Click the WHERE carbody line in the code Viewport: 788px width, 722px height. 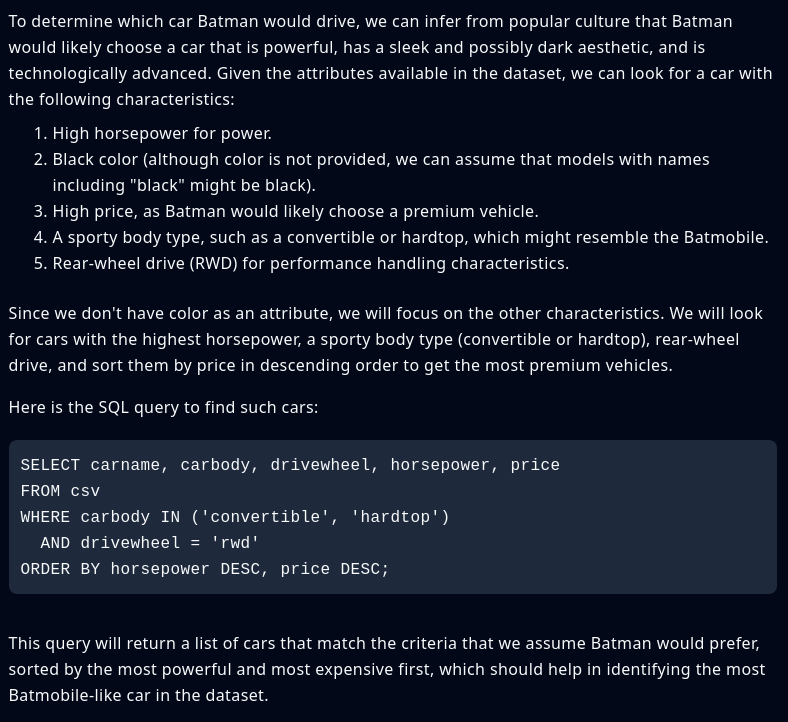(x=235, y=517)
